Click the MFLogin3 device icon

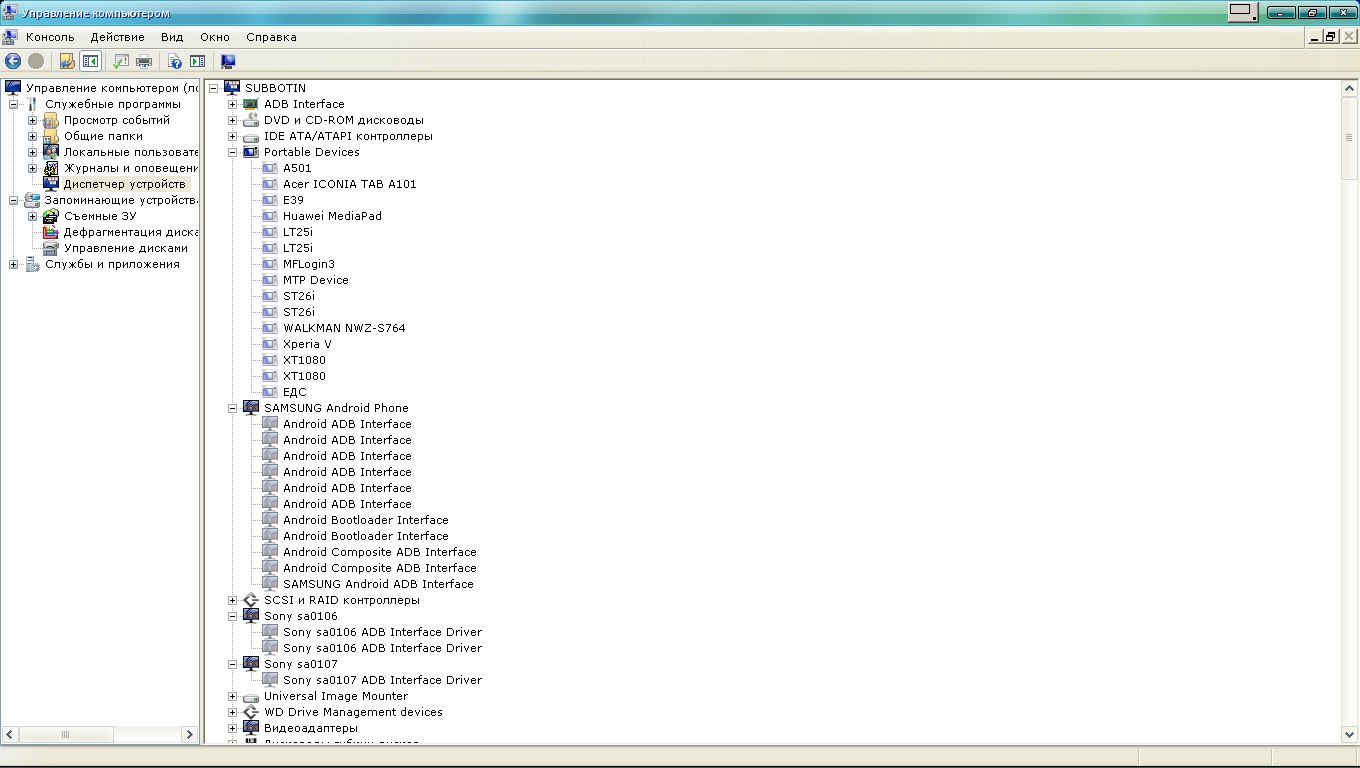pos(270,264)
